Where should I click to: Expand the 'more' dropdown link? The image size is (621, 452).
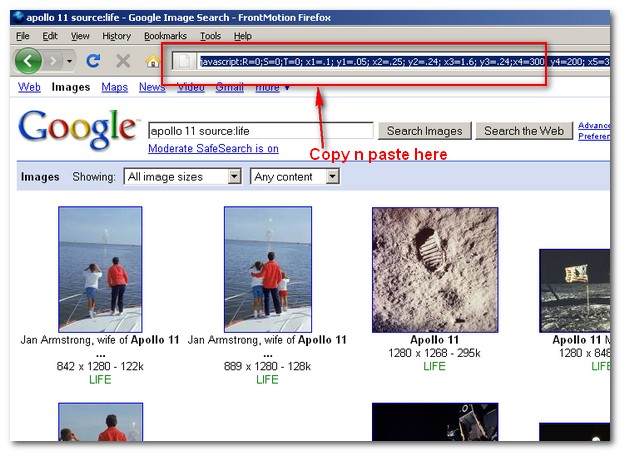(272, 87)
